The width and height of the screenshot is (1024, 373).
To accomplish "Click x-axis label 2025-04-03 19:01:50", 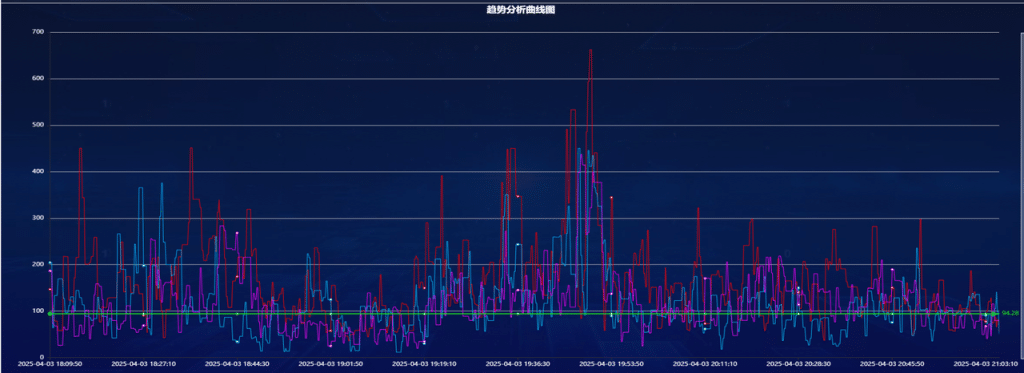I will point(329,363).
